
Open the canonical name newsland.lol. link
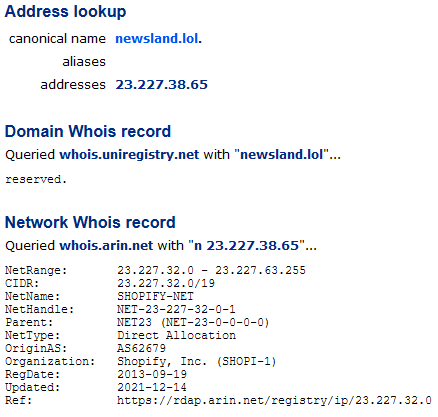click(x=159, y=39)
